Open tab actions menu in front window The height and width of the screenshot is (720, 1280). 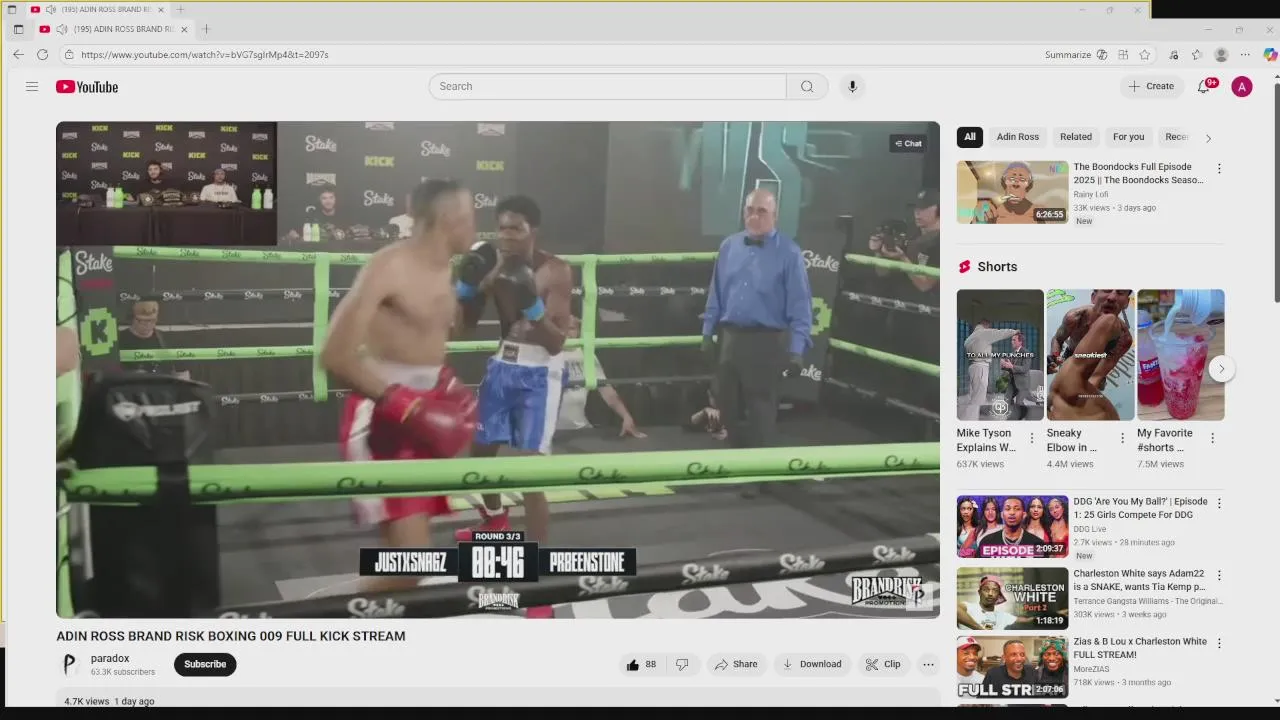tap(18, 29)
